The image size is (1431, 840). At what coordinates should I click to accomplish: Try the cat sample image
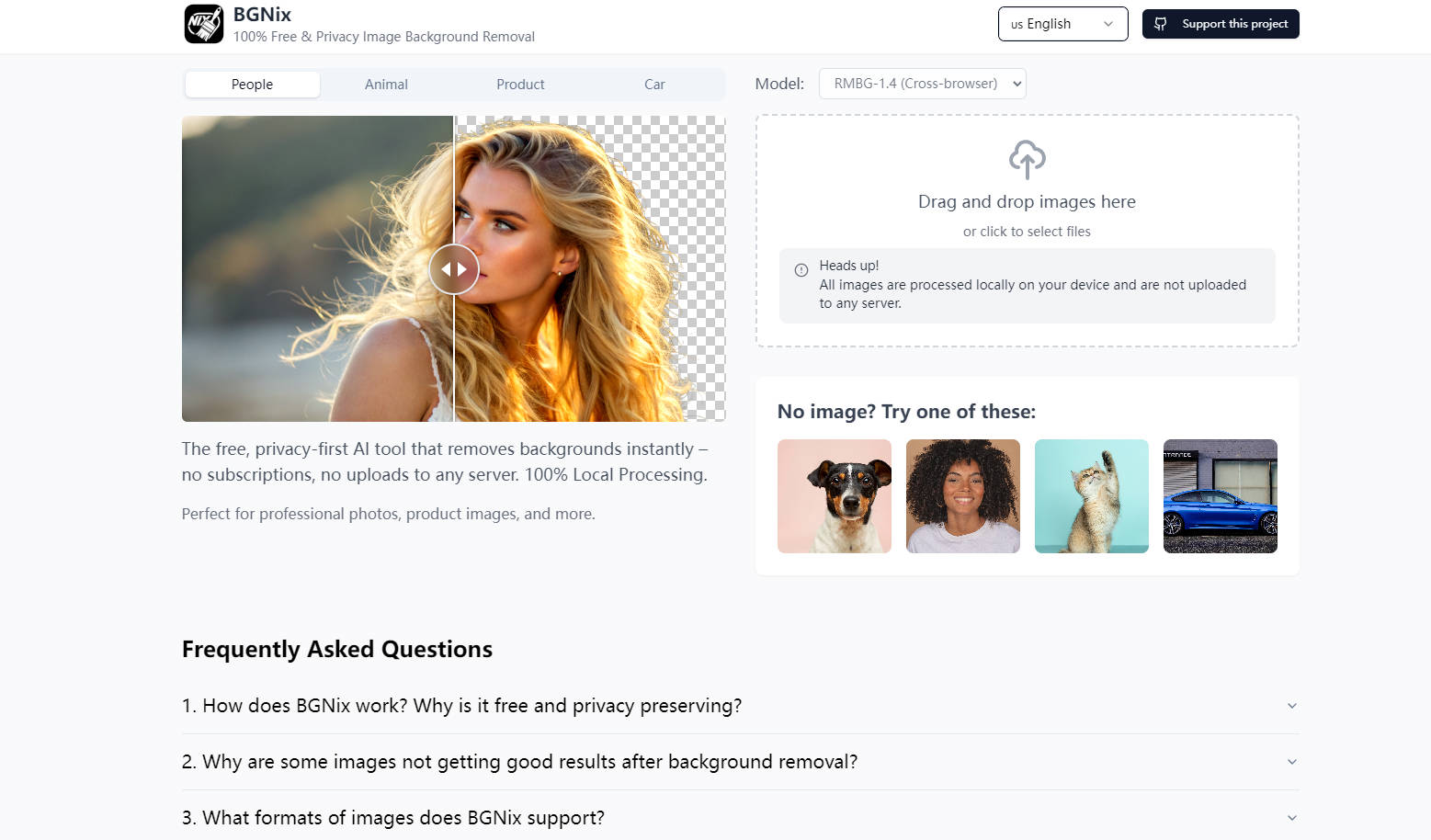1091,496
